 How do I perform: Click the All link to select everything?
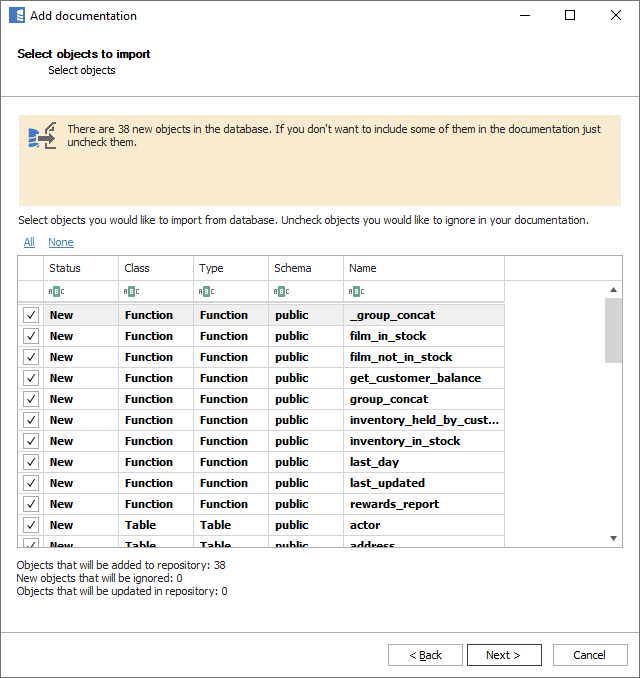pyautogui.click(x=29, y=242)
